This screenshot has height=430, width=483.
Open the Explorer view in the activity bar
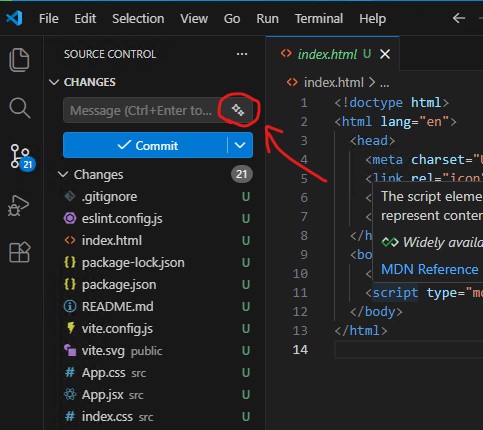(19, 60)
